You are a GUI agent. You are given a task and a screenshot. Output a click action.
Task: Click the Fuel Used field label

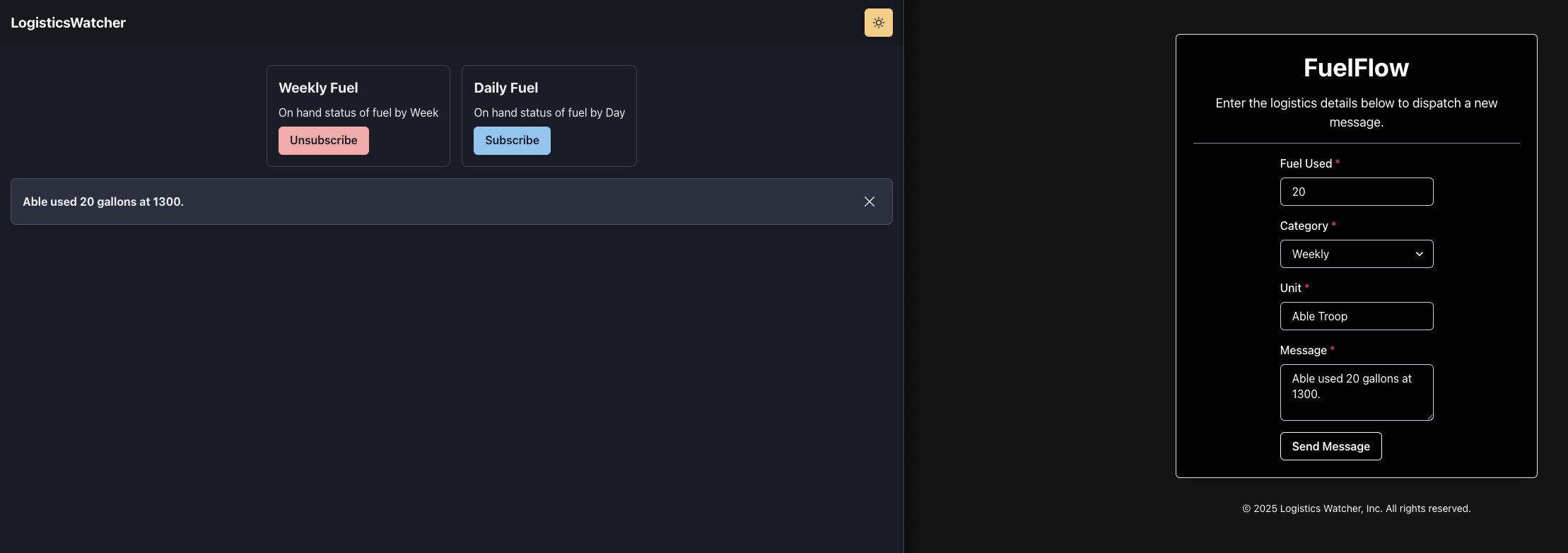tap(1305, 163)
